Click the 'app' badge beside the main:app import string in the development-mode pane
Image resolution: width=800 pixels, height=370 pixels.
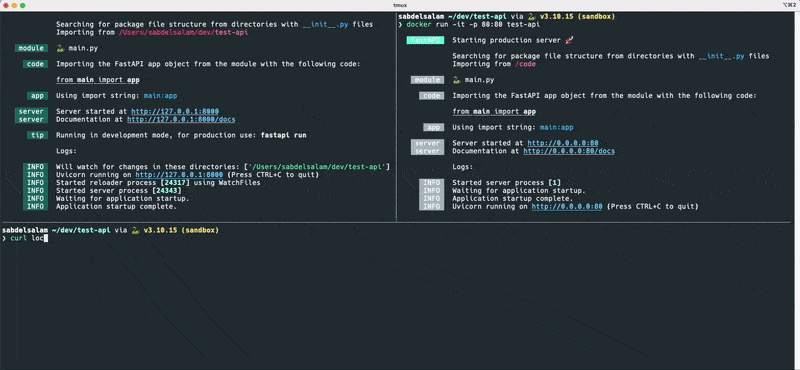37,96
